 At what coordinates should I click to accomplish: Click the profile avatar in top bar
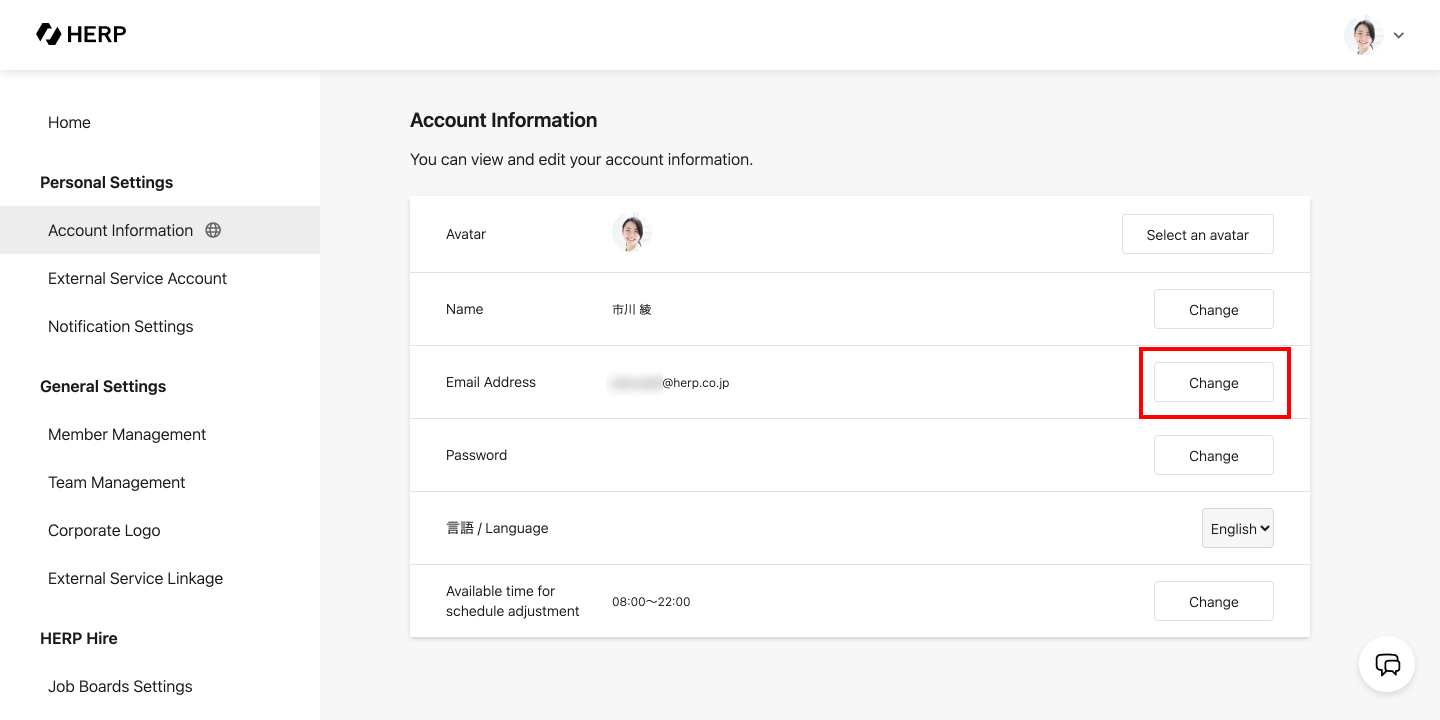pos(1362,35)
